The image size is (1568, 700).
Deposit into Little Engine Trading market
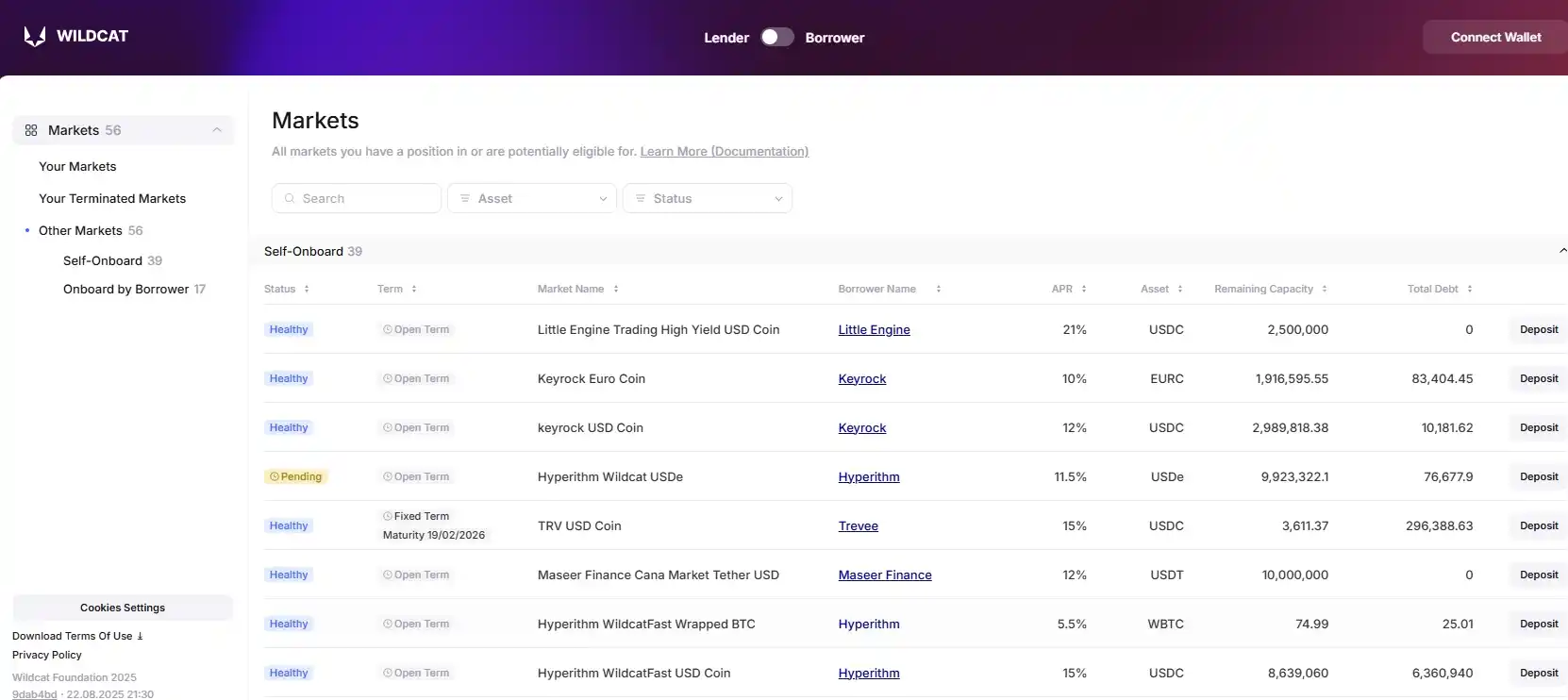click(1539, 329)
